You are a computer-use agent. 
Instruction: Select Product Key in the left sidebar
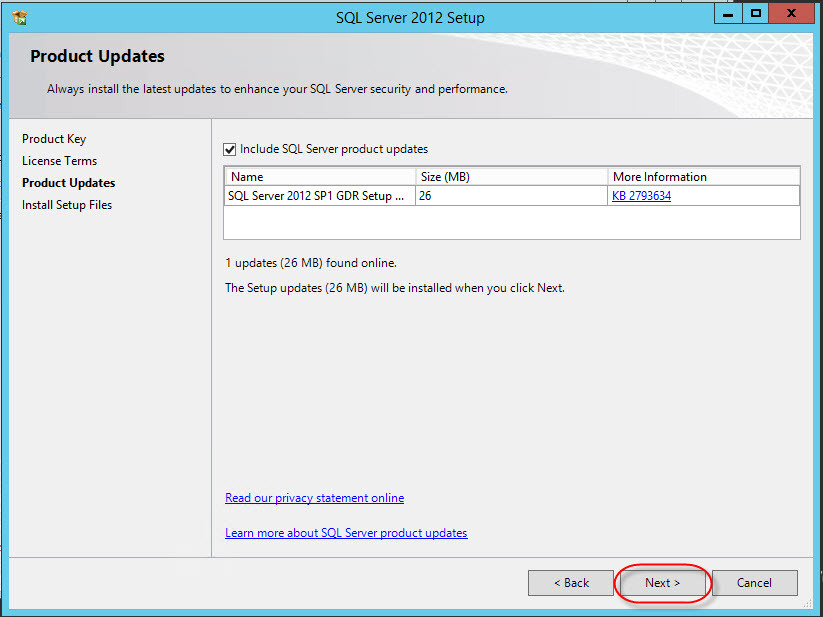53,138
